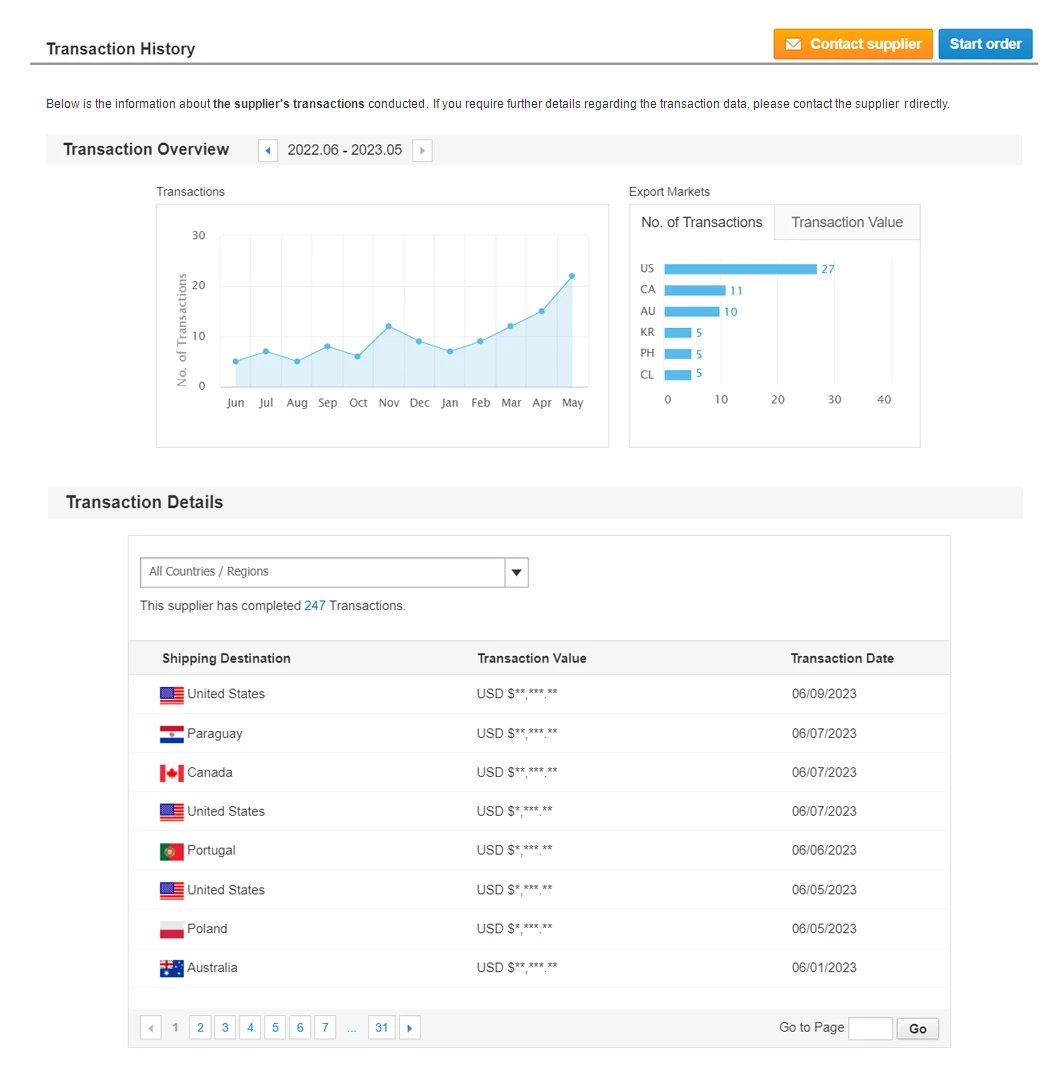Open the All Countries / Regions dropdown
1060x1085 pixels.
[x=323, y=572]
